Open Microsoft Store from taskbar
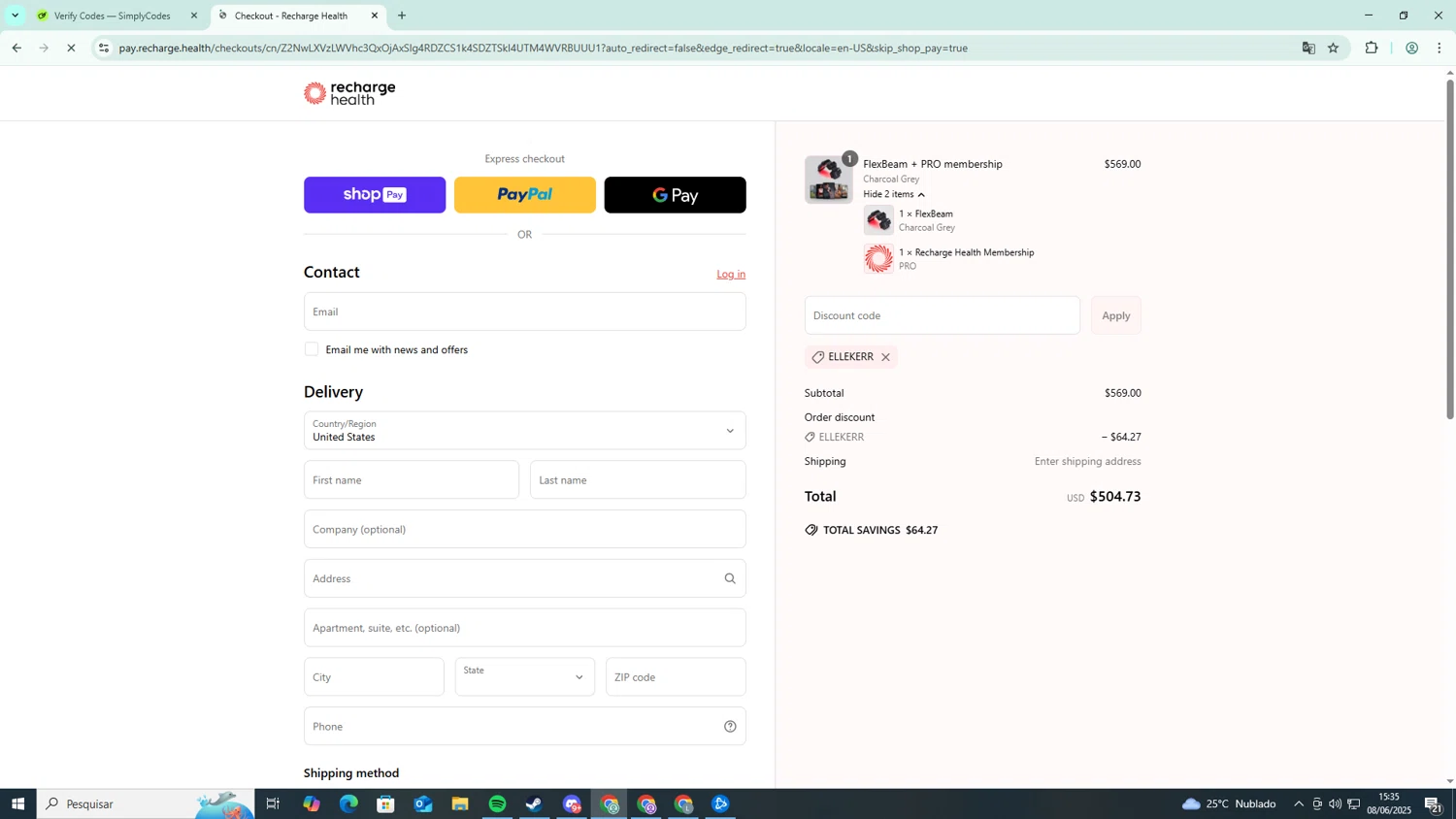Viewport: 1456px width, 819px height. (x=386, y=804)
